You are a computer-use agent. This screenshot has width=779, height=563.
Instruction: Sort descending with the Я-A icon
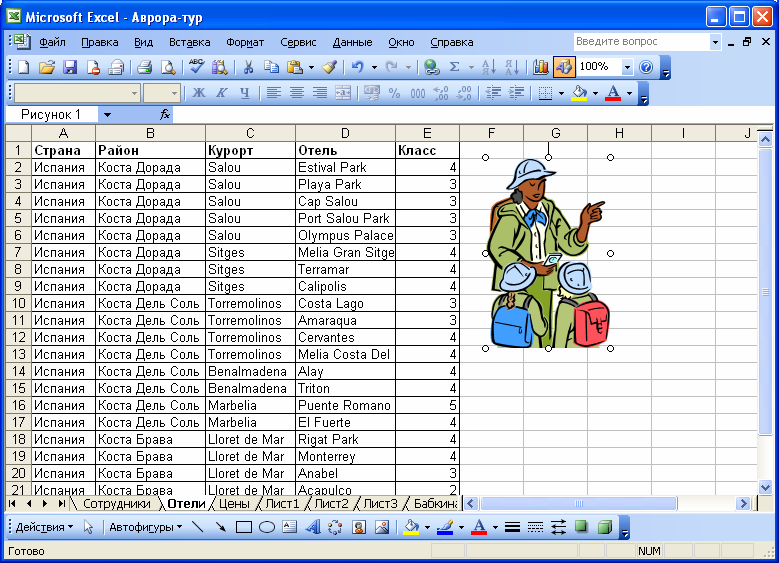point(512,67)
